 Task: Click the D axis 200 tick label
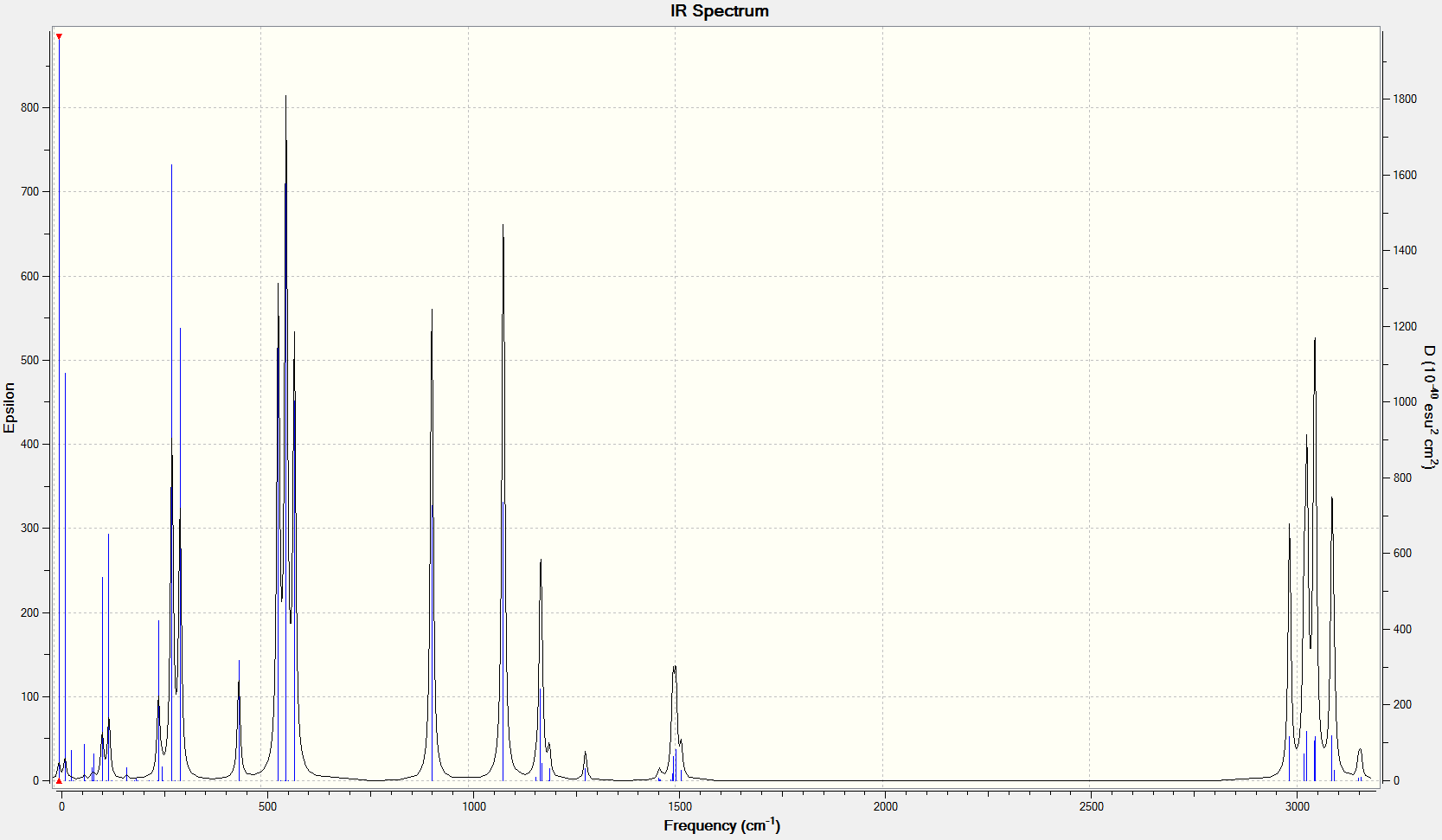click(x=1402, y=705)
